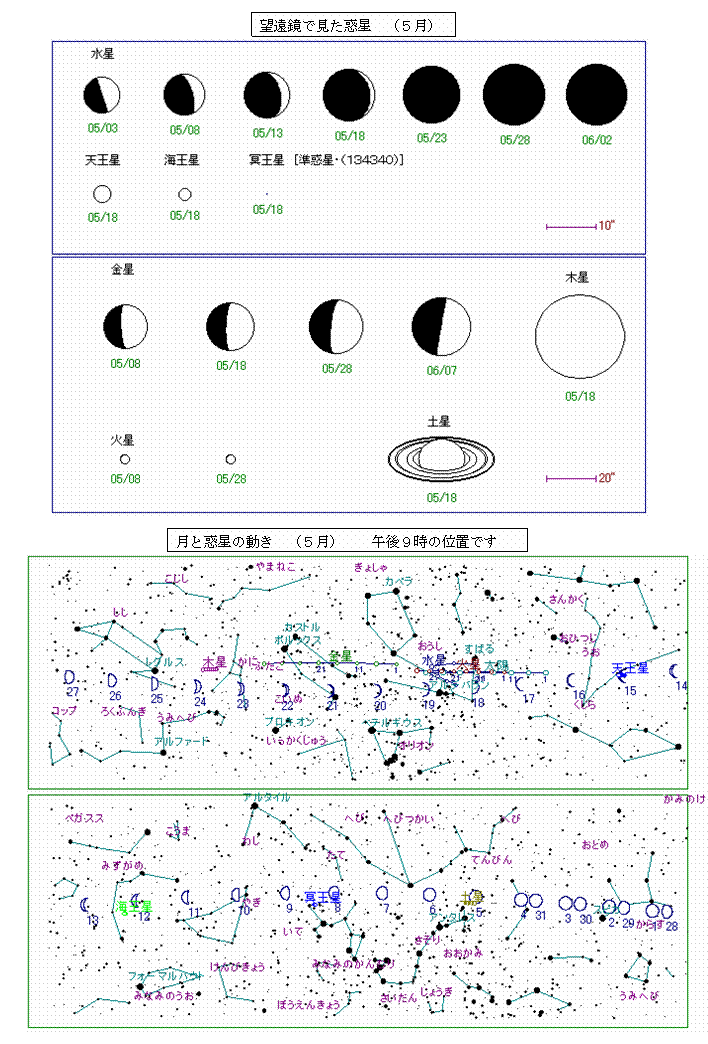Click the title 望遠鏡で見た惑星 (5月)
The height and width of the screenshot is (1044, 708).
click(353, 25)
